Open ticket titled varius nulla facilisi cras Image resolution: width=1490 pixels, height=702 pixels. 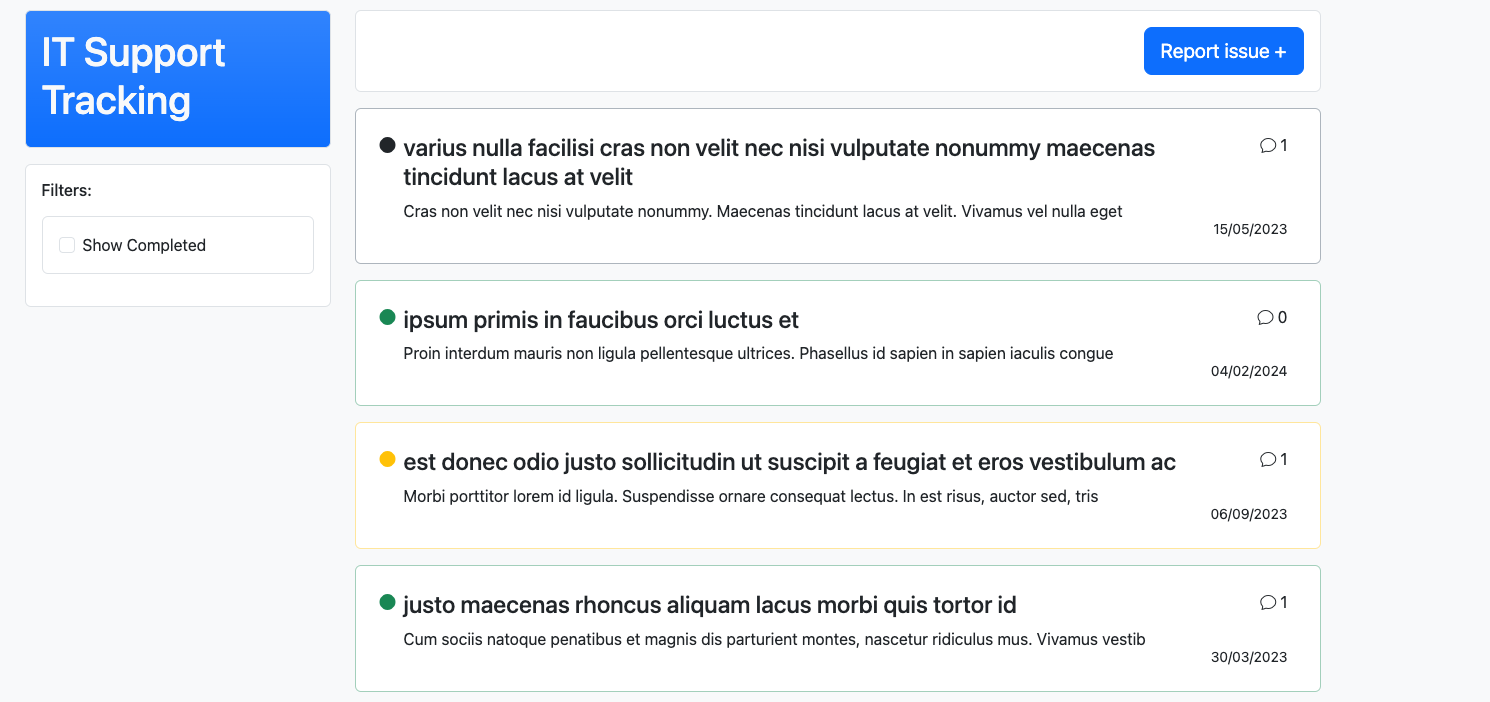point(779,162)
